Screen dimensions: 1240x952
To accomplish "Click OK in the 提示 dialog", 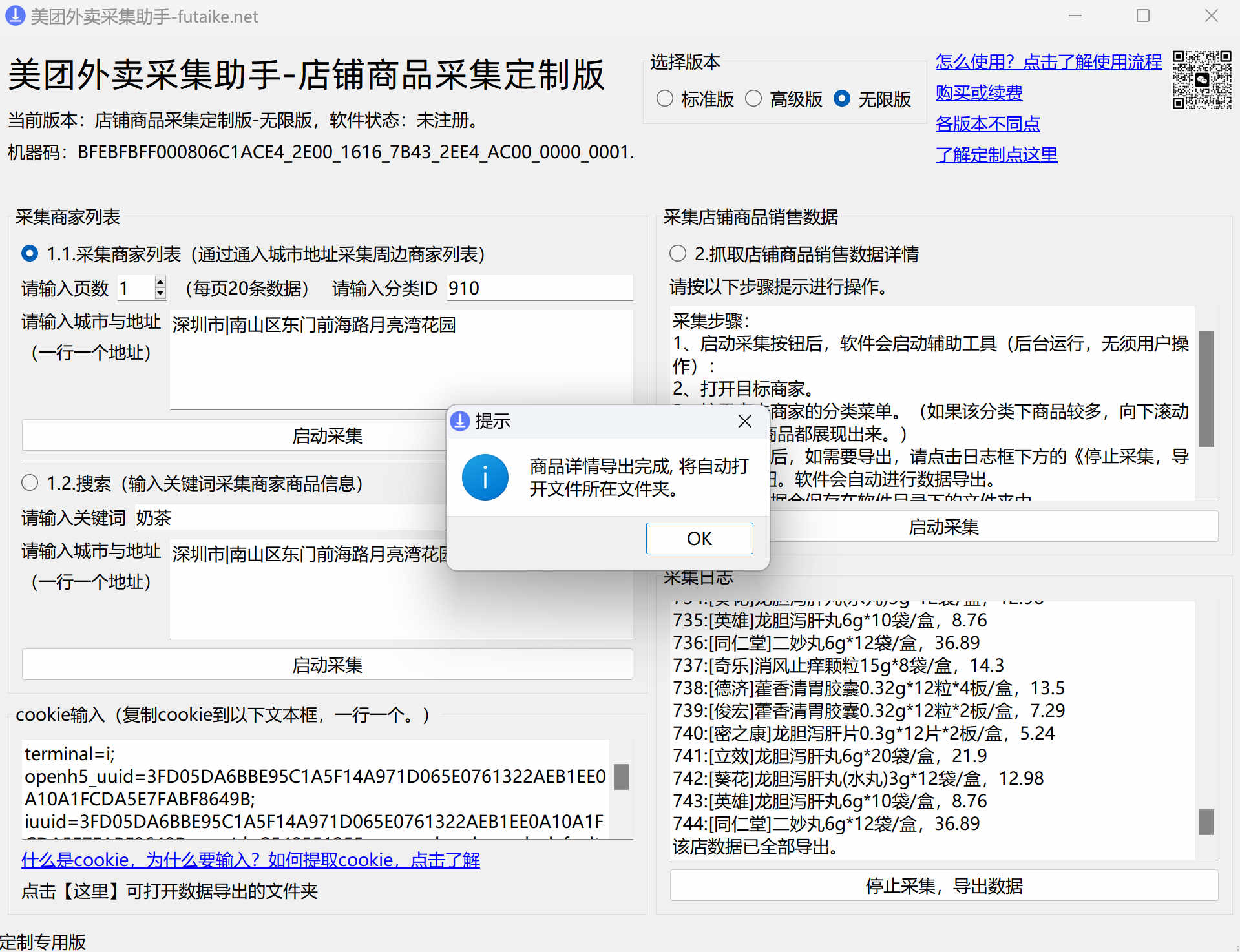I will pos(699,538).
